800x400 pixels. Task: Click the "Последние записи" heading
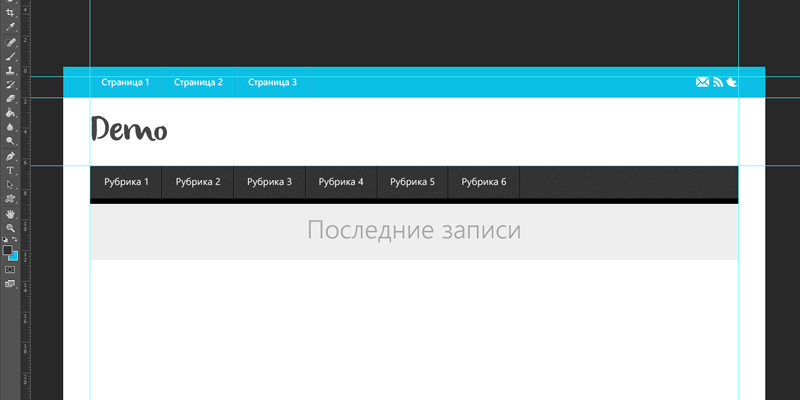tap(414, 230)
